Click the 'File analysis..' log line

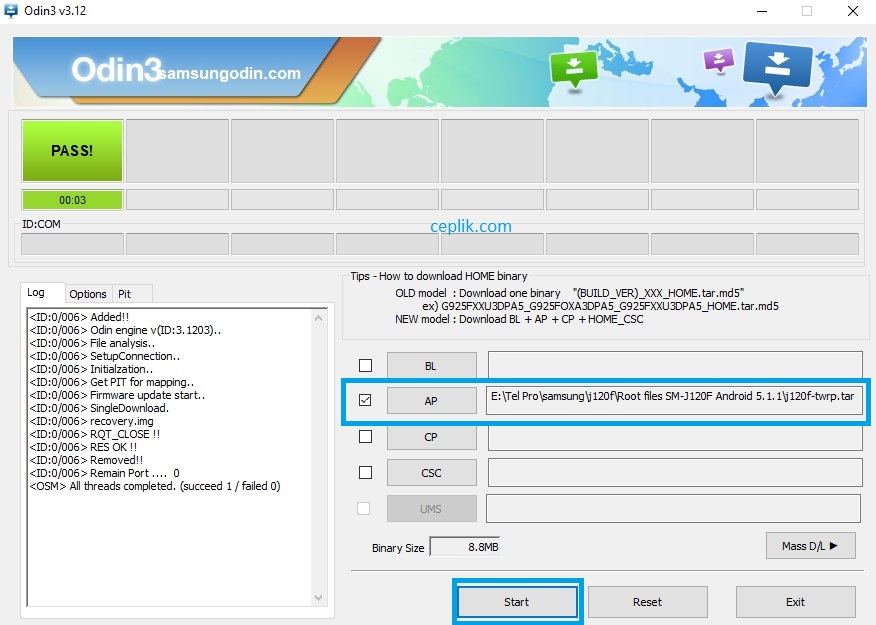pyautogui.click(x=92, y=343)
